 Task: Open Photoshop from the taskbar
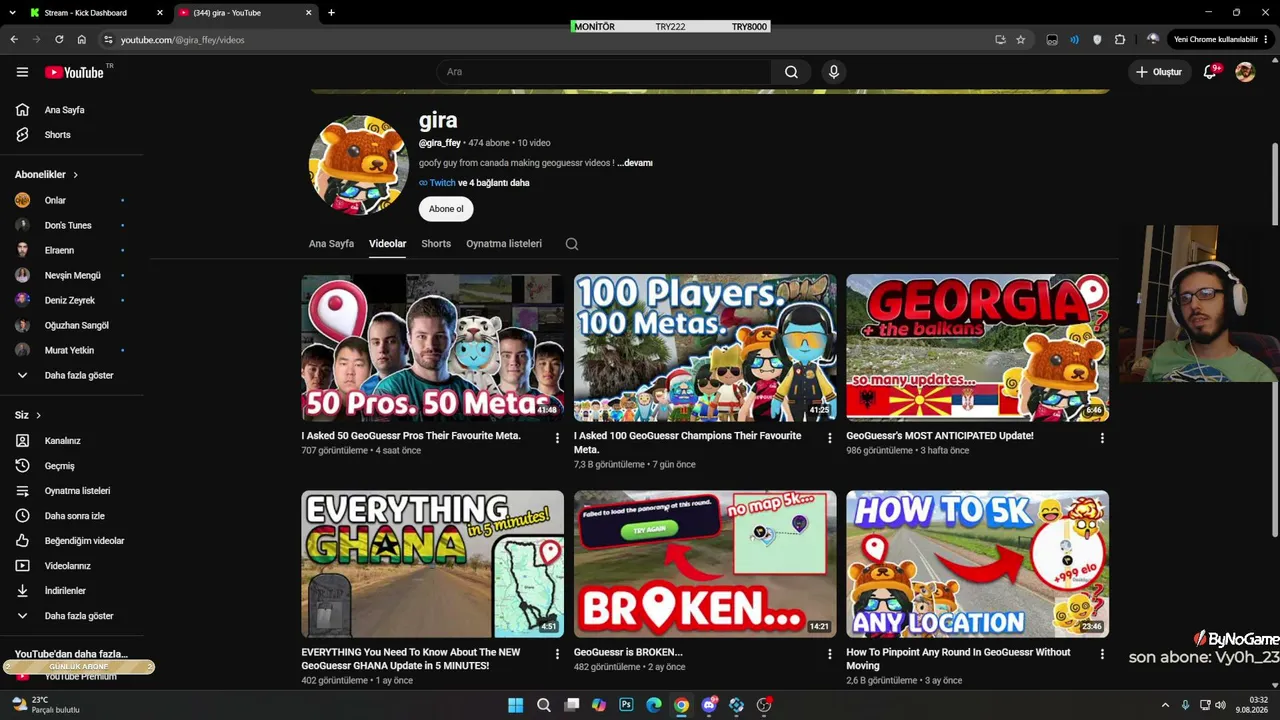coord(626,705)
